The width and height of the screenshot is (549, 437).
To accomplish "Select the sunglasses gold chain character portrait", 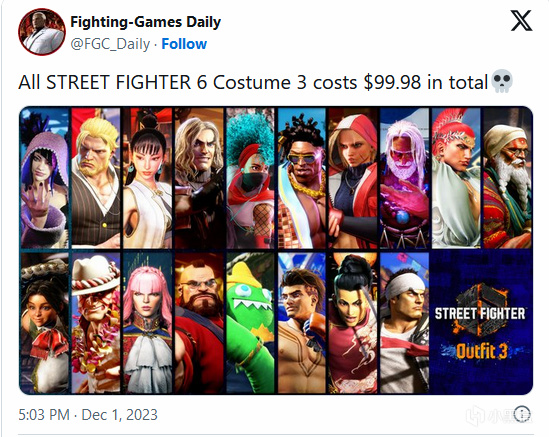I will click(302, 178).
